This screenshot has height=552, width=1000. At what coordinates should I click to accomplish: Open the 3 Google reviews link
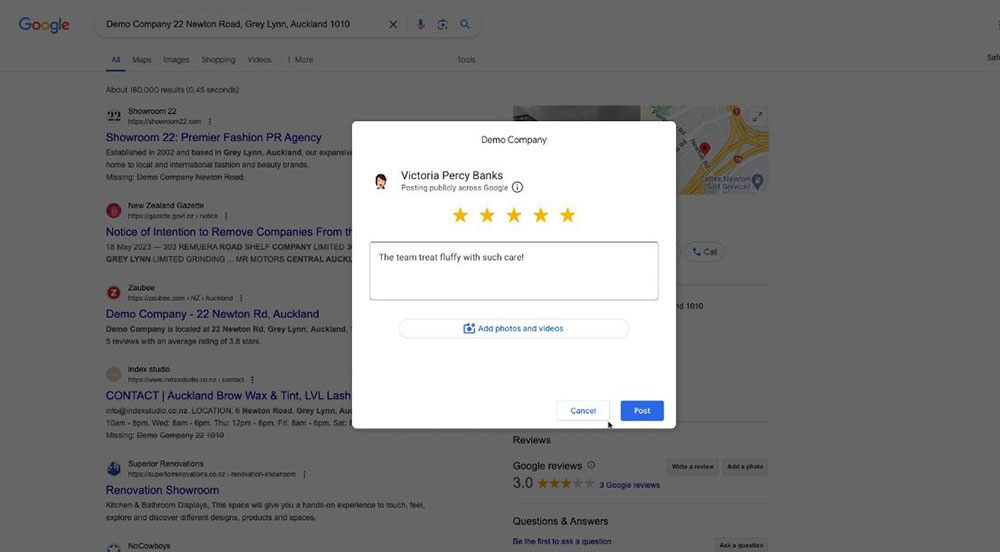[629, 485]
